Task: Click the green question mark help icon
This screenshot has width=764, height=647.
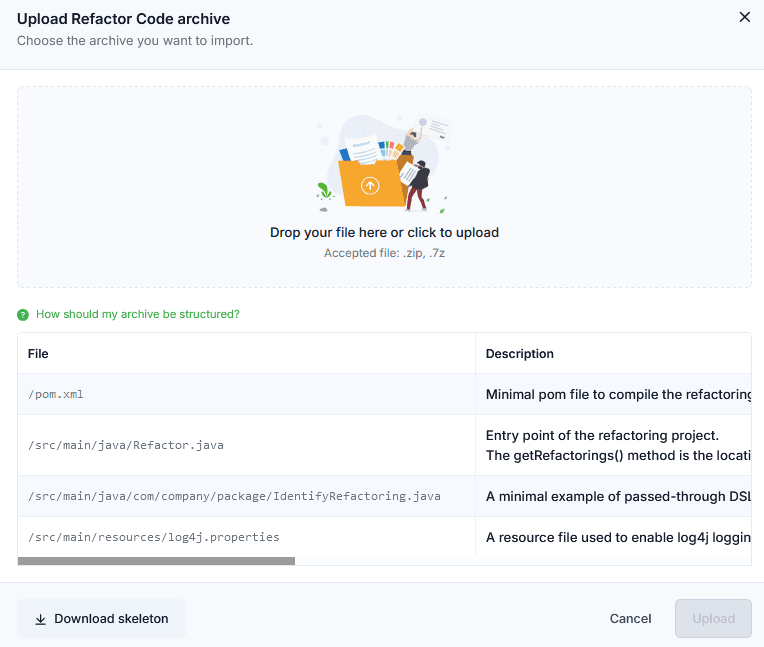Action: click(23, 315)
